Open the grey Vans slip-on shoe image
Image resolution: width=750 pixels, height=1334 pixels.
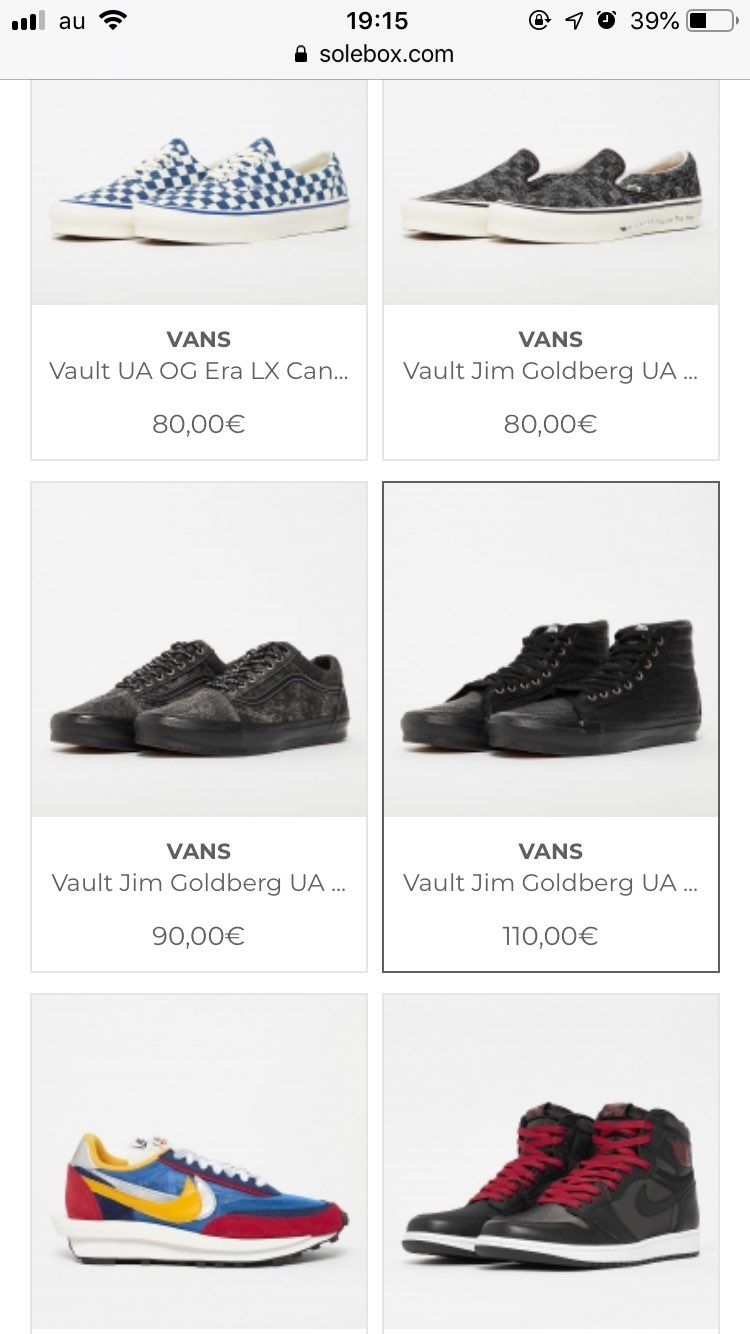point(551,192)
